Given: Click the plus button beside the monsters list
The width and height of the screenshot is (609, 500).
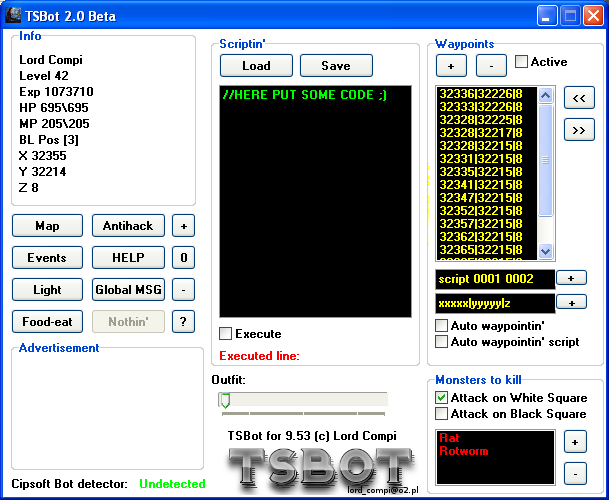Looking at the screenshot, I should pos(576,441).
